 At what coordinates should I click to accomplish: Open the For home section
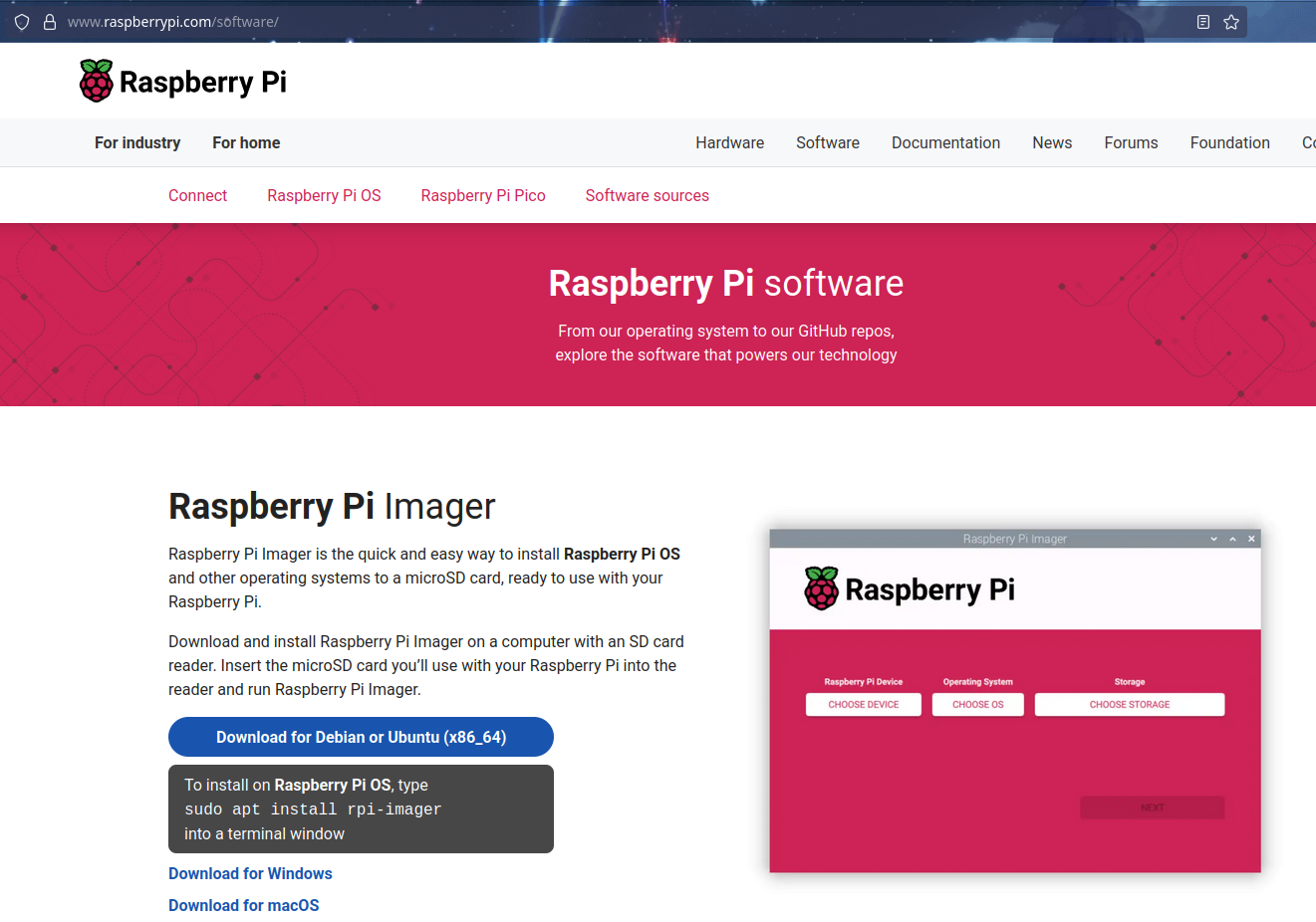[246, 143]
